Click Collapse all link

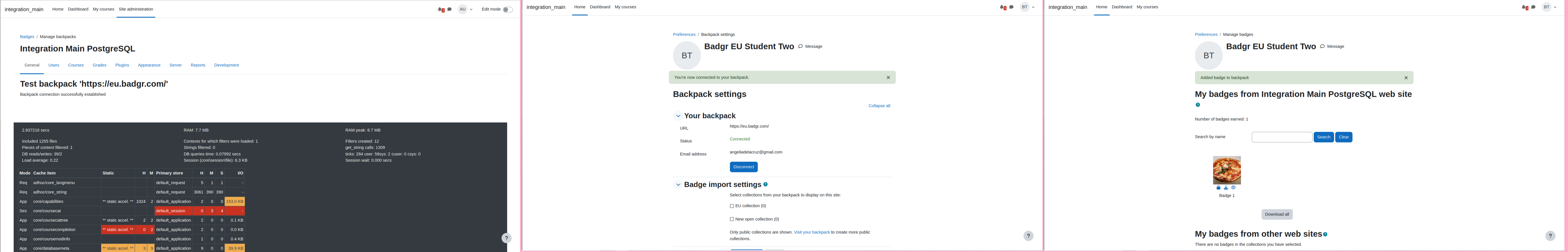[879, 106]
